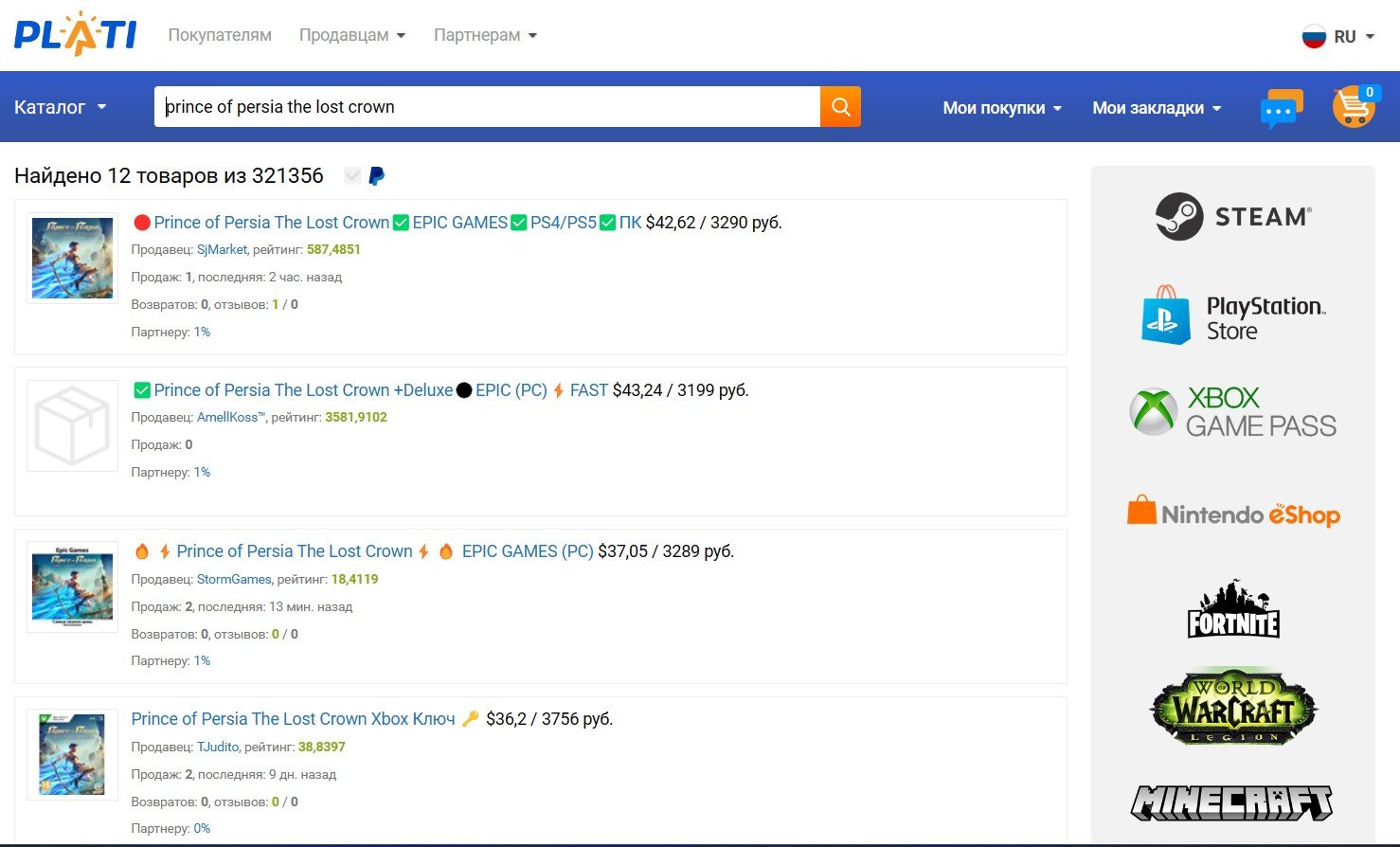Open seller AmellKoss profile
Screen dimensions: 1400x847
(x=231, y=418)
